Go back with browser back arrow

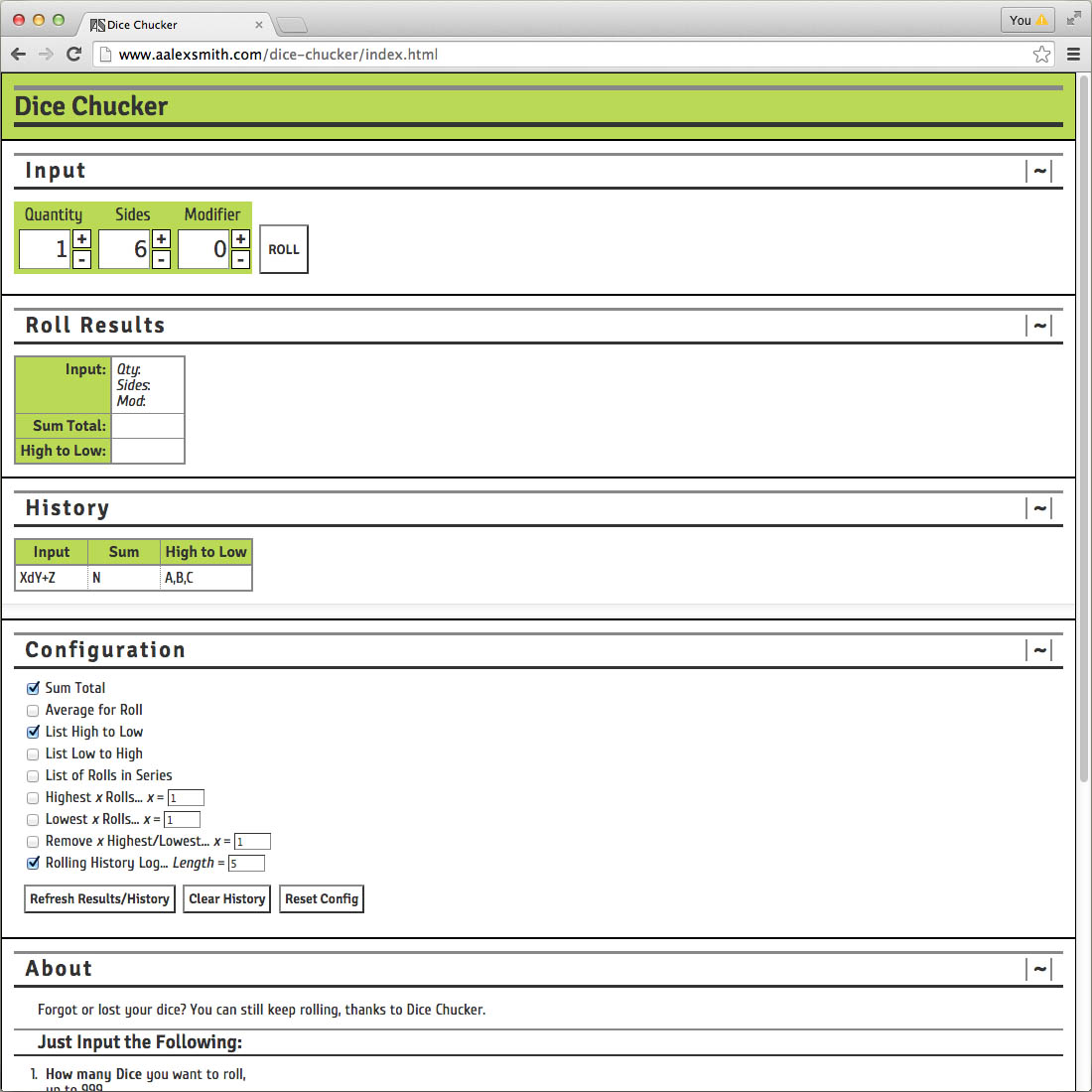tap(19, 55)
